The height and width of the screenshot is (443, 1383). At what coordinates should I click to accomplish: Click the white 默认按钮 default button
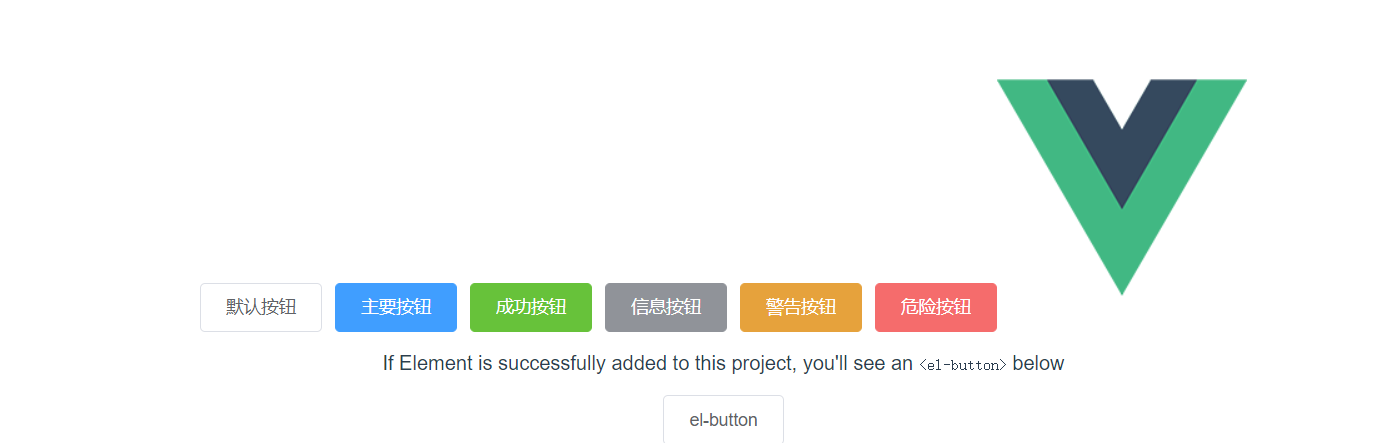pos(261,307)
